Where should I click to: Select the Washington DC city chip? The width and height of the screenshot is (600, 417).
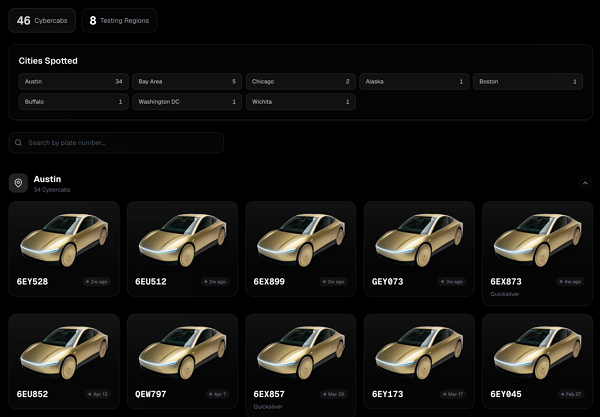point(187,102)
